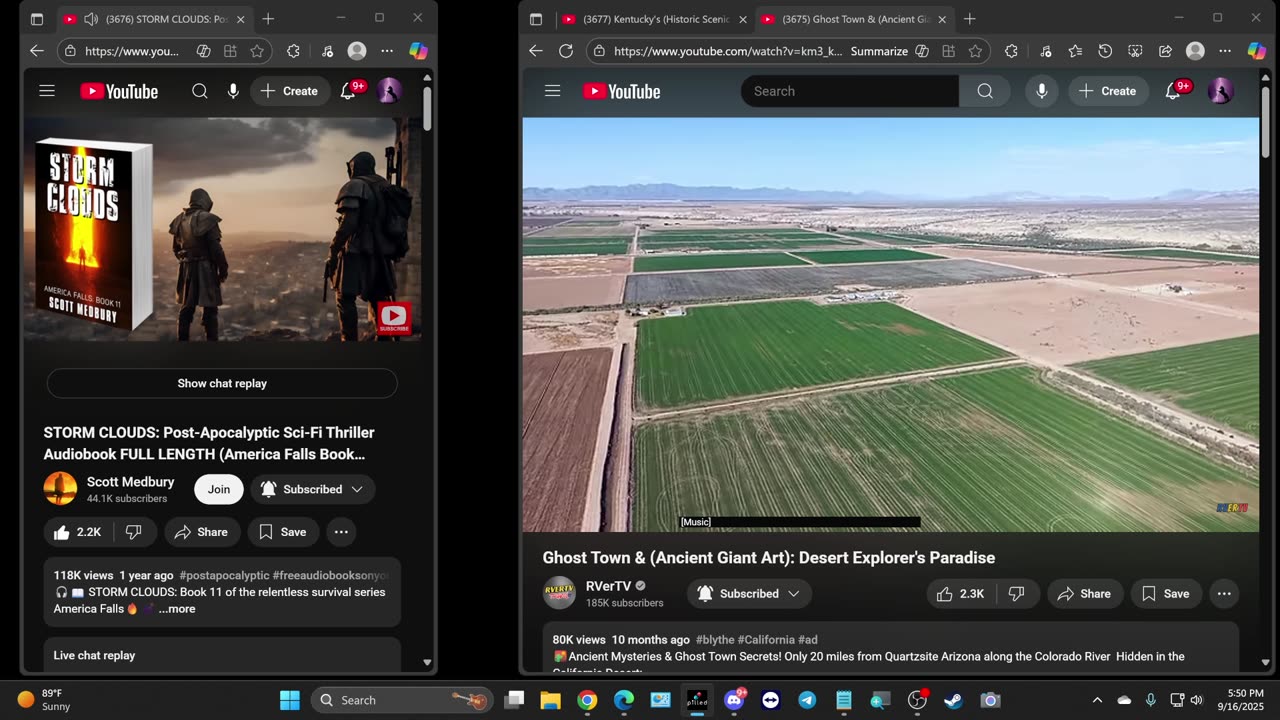Go back in the left Edge window
1280x720 pixels.
tap(37, 51)
